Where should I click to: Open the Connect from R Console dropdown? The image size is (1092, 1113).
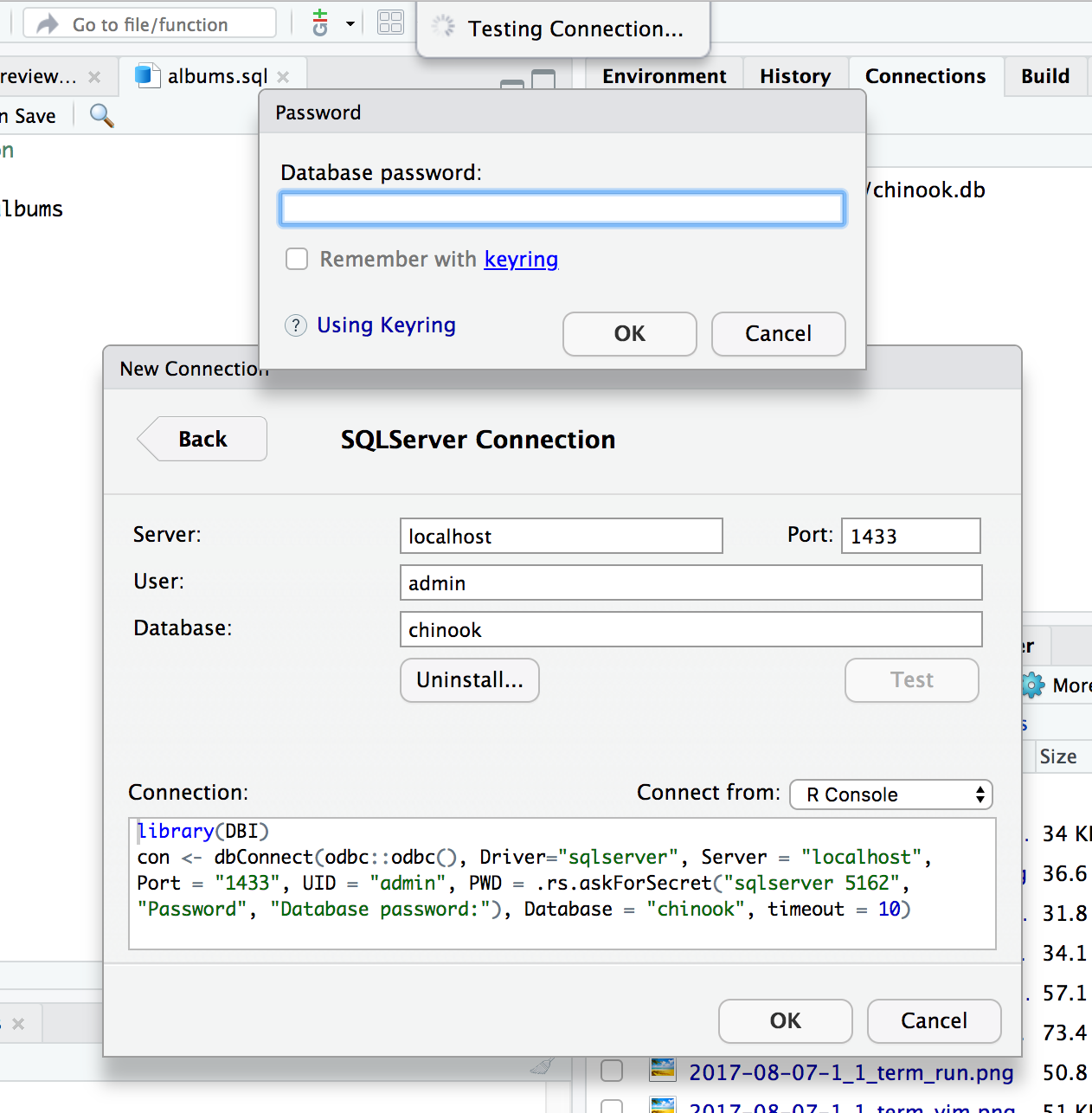(890, 795)
